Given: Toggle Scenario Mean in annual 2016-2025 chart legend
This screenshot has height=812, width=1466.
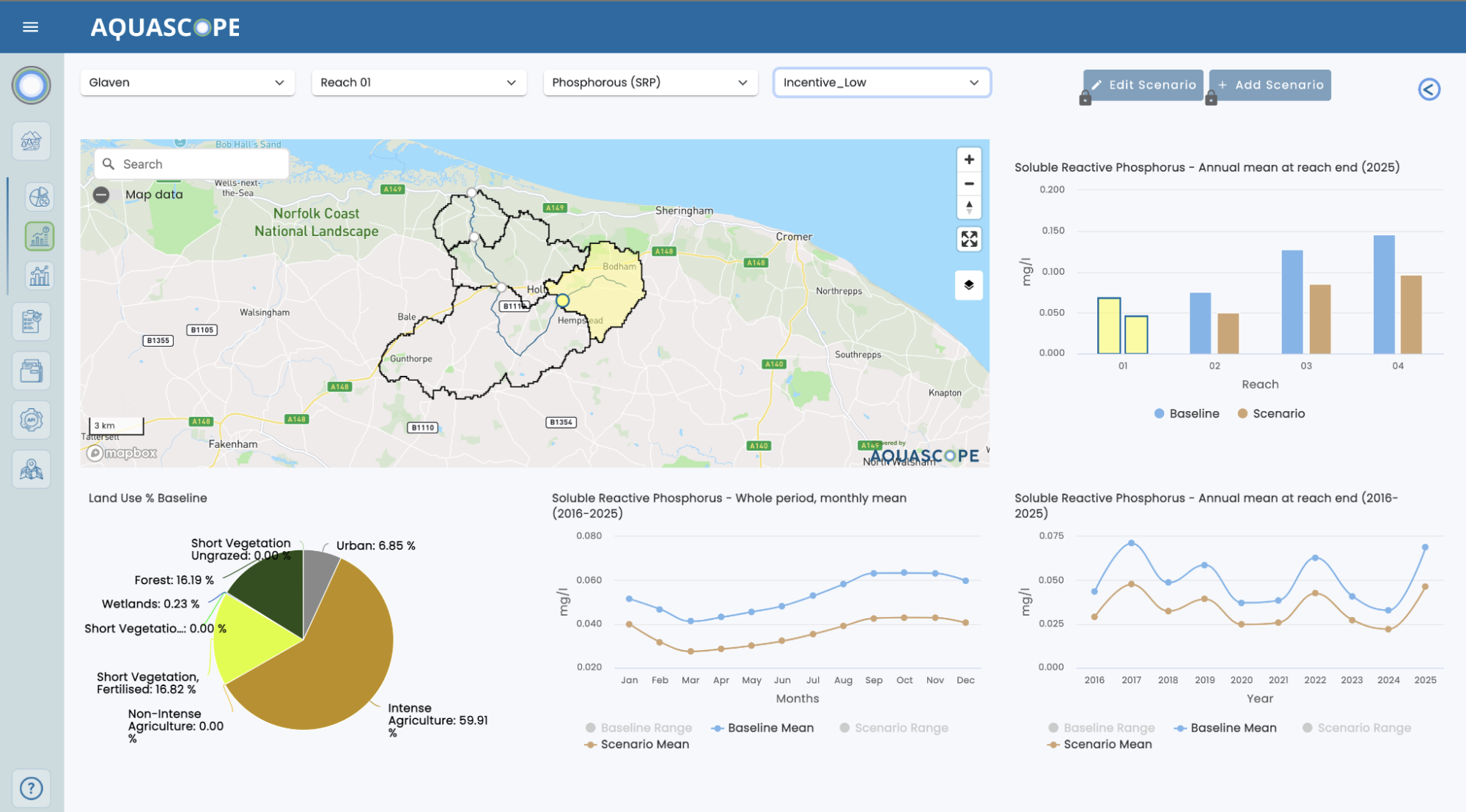Looking at the screenshot, I should (1100, 745).
